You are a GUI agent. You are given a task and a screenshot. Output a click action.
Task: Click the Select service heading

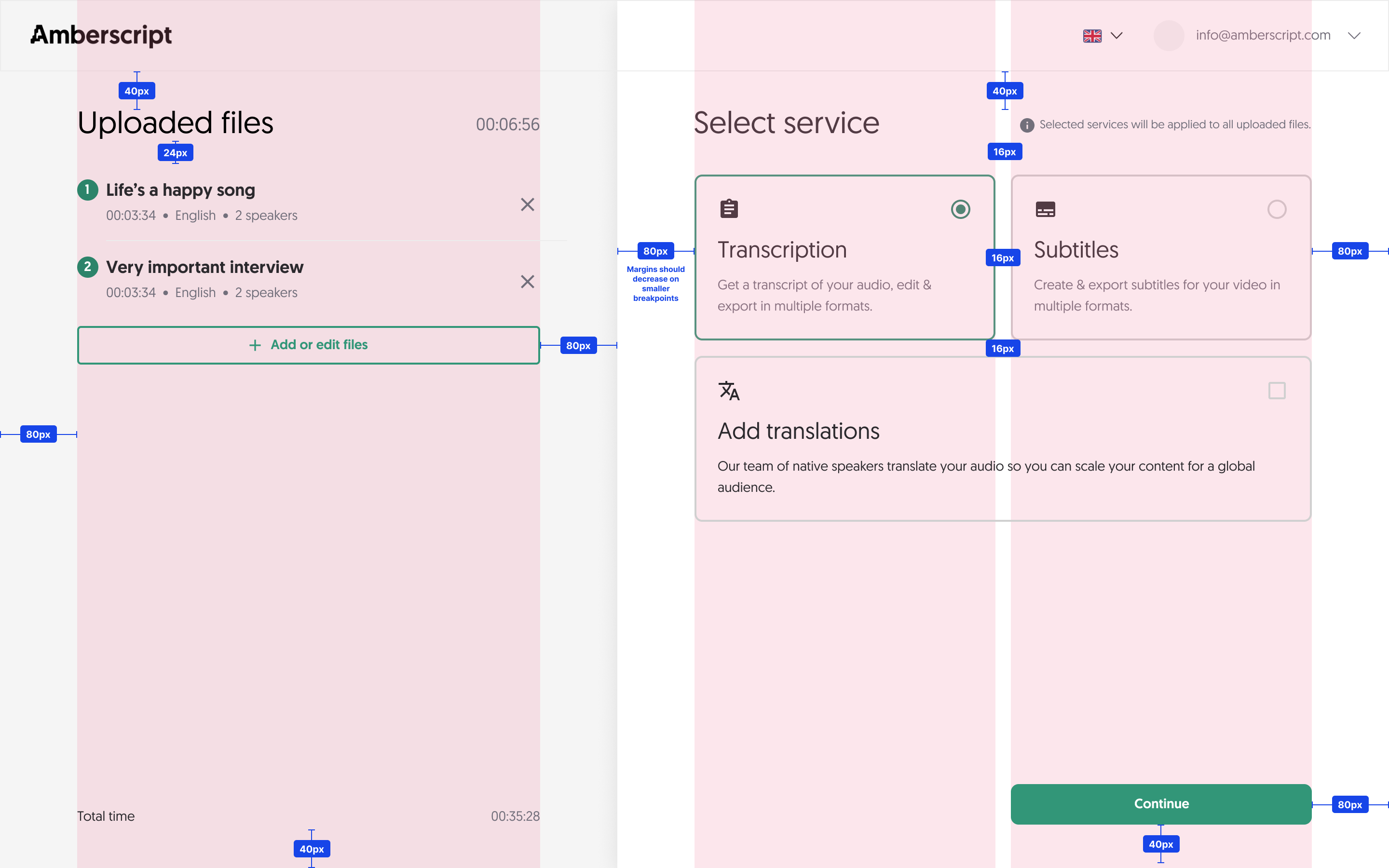786,123
